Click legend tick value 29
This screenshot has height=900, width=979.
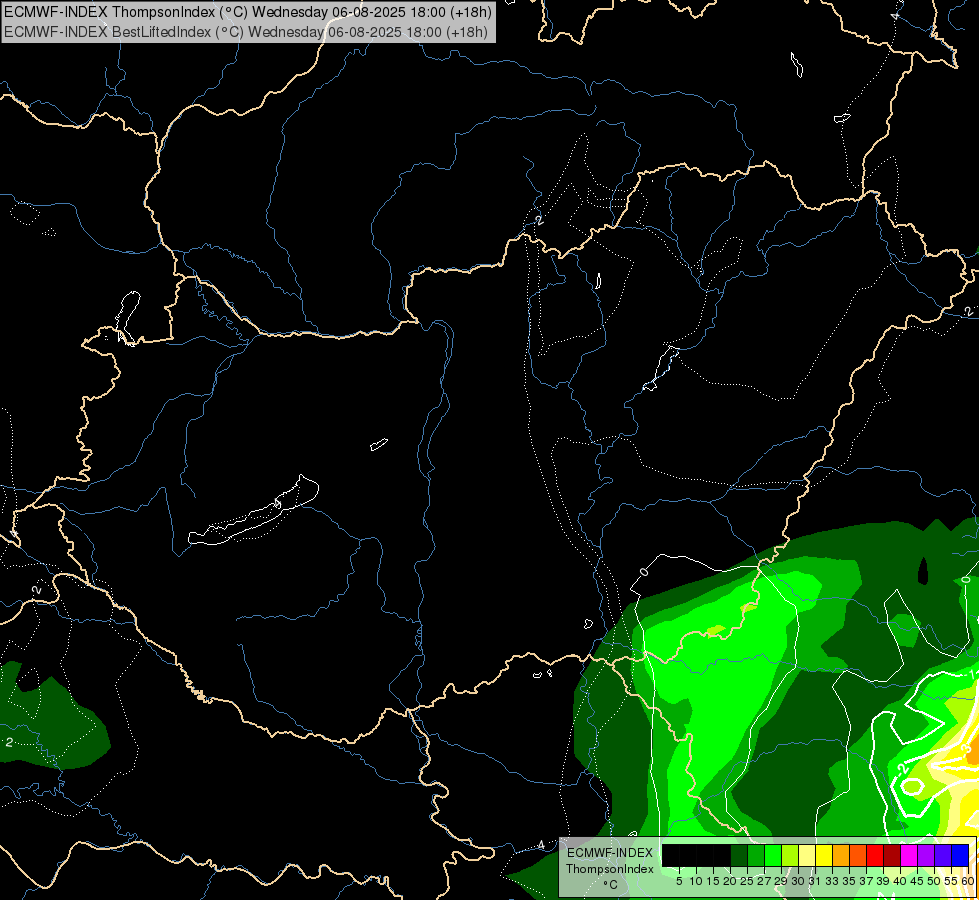pyautogui.click(x=781, y=881)
